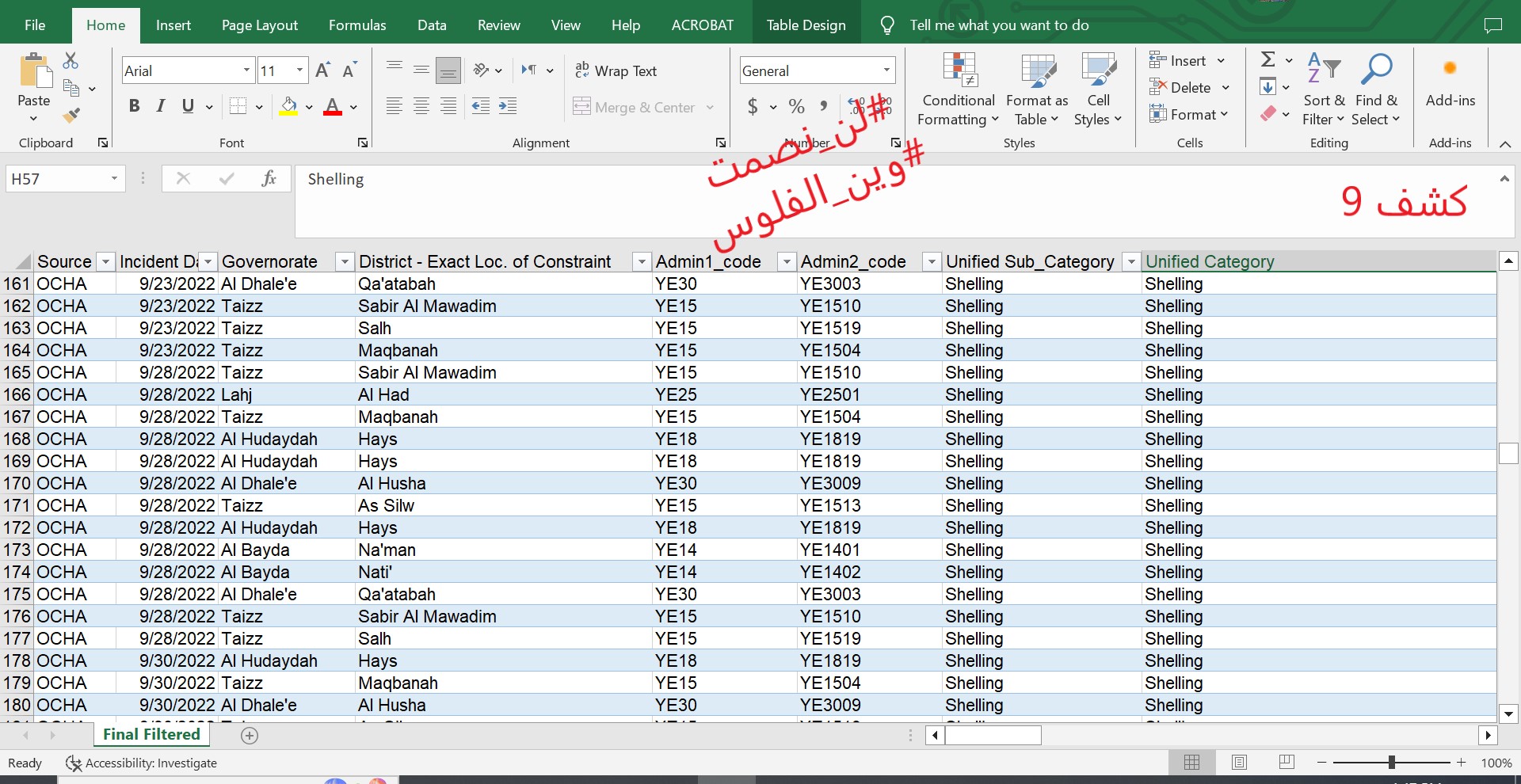Image resolution: width=1521 pixels, height=784 pixels.
Task: Open the Formulas ribbon tab
Action: pyautogui.click(x=357, y=25)
